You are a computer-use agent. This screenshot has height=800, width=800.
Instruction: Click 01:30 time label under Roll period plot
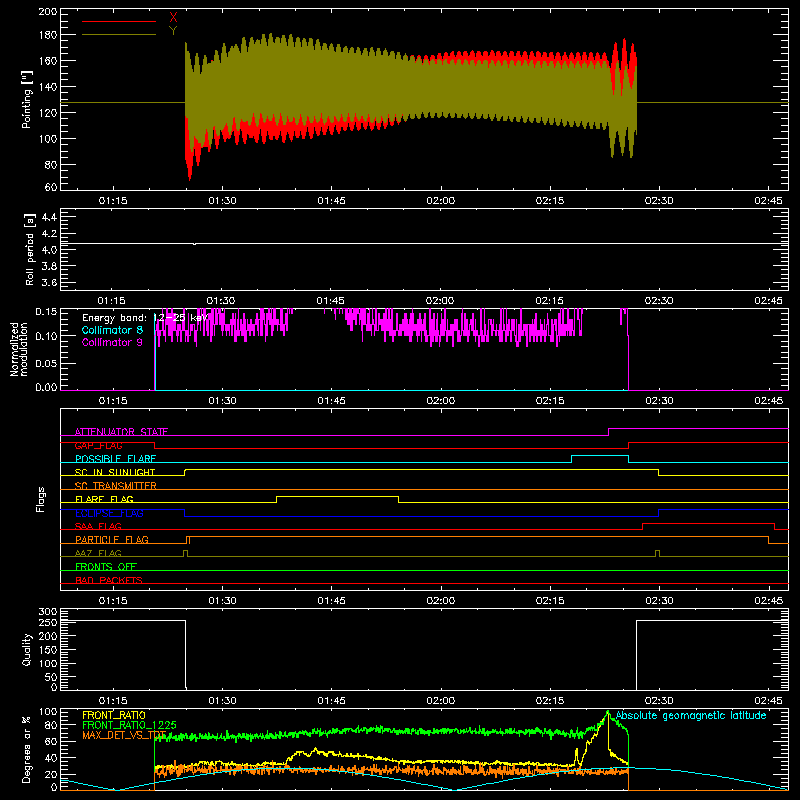pyautogui.click(x=221, y=301)
